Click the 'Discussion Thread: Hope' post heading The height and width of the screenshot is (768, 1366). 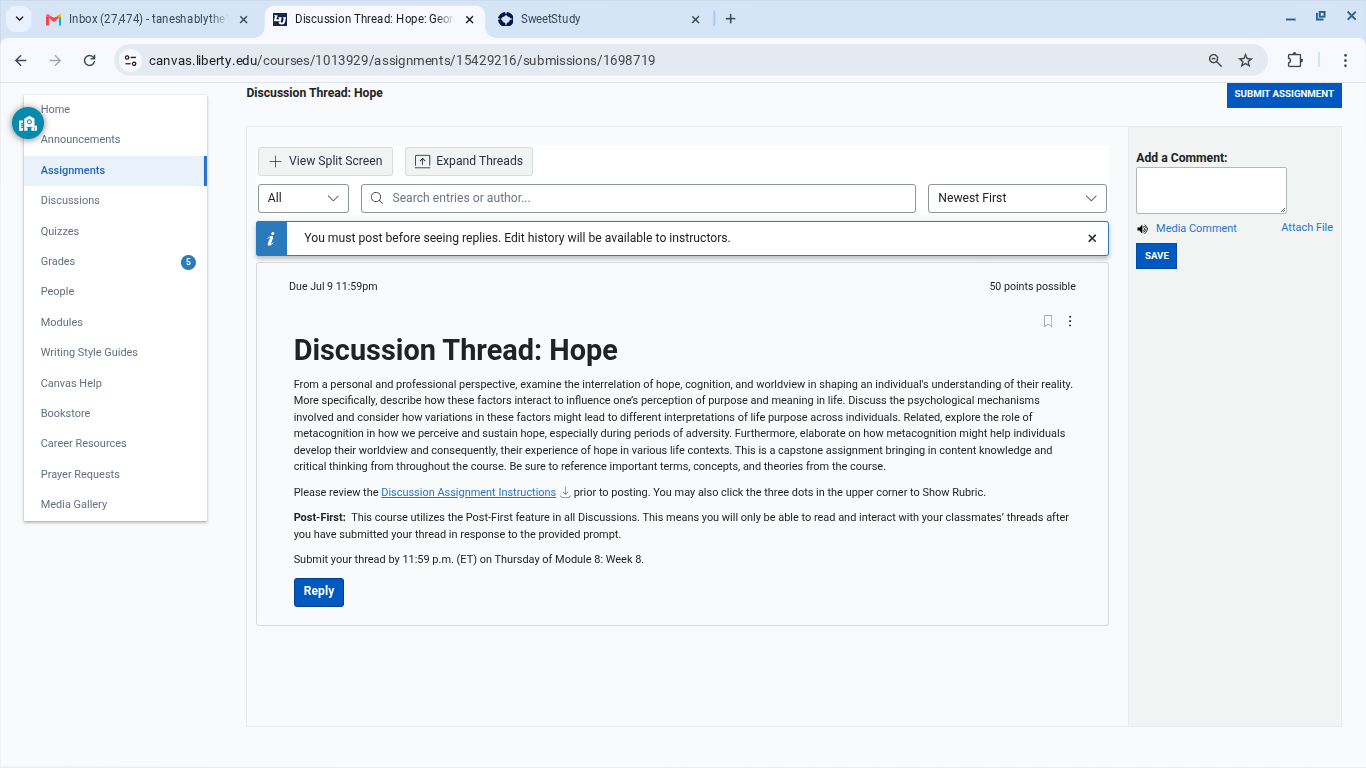tap(455, 350)
